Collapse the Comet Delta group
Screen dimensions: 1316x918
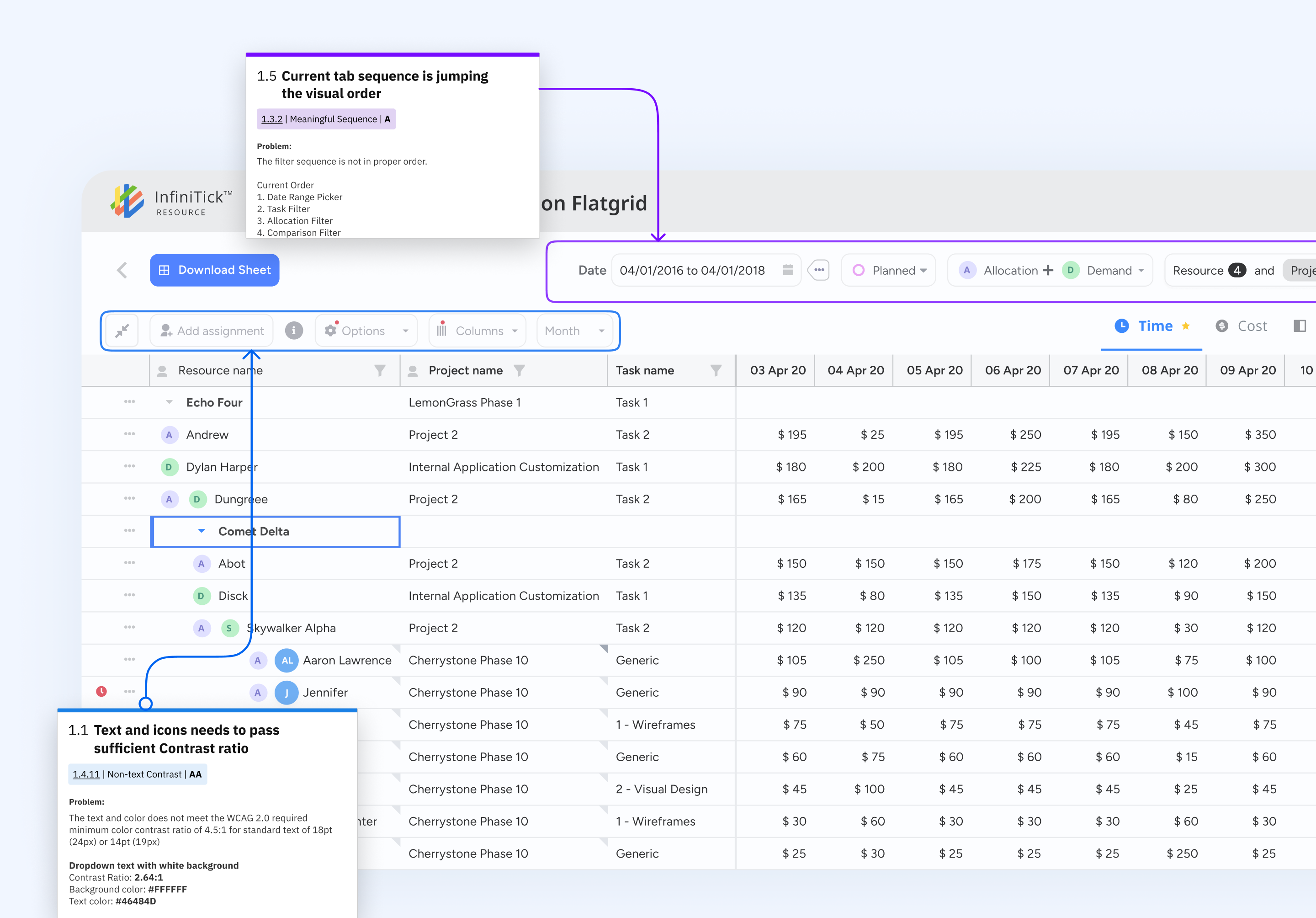201,531
